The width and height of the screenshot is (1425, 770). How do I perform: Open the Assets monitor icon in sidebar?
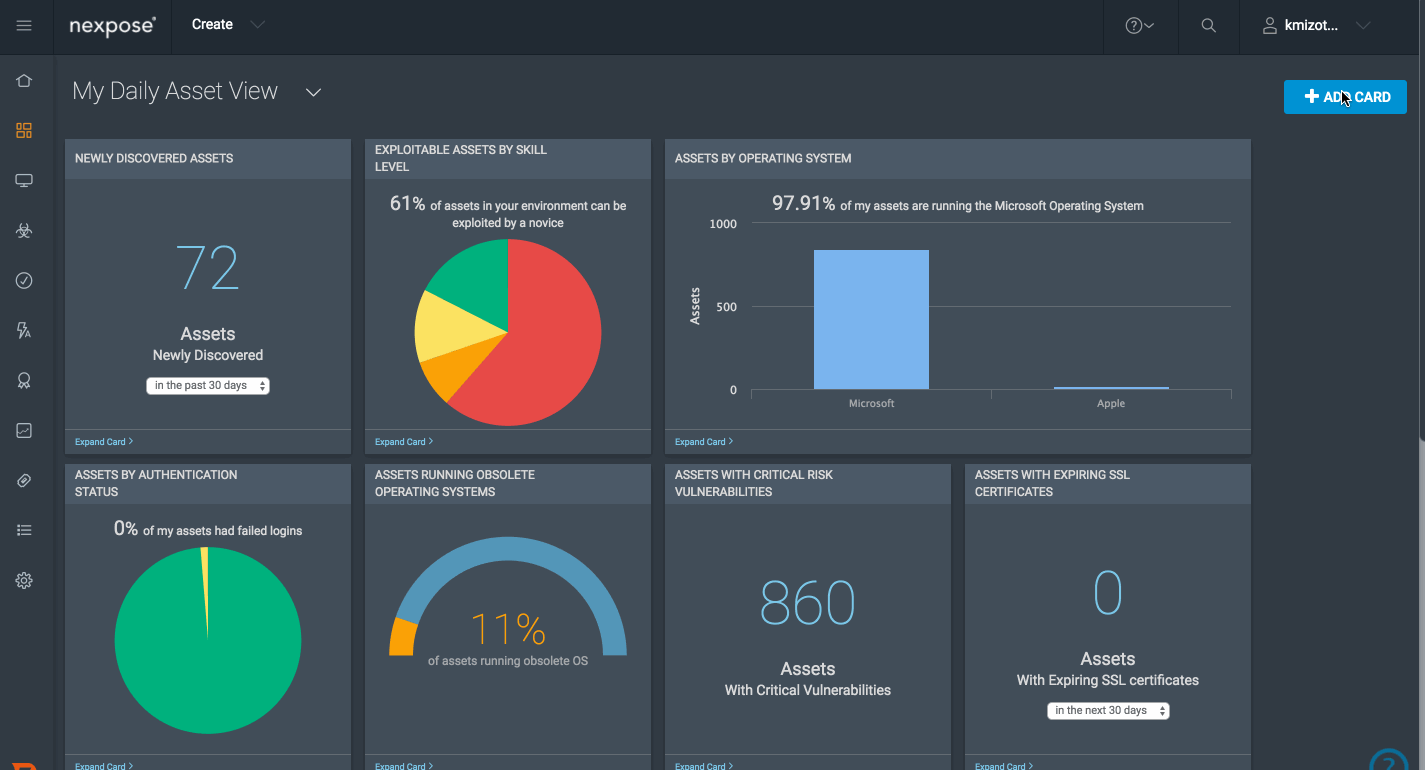coord(24,181)
